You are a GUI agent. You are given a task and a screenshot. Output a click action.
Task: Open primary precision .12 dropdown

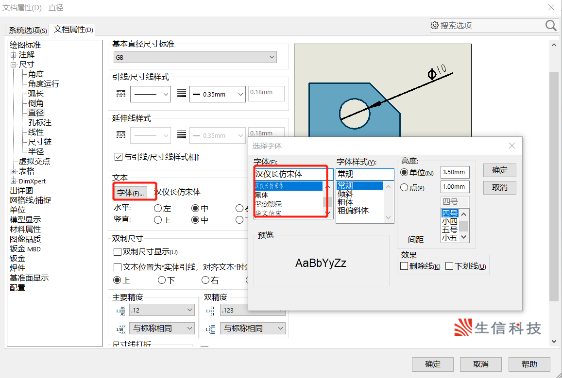pos(162,310)
